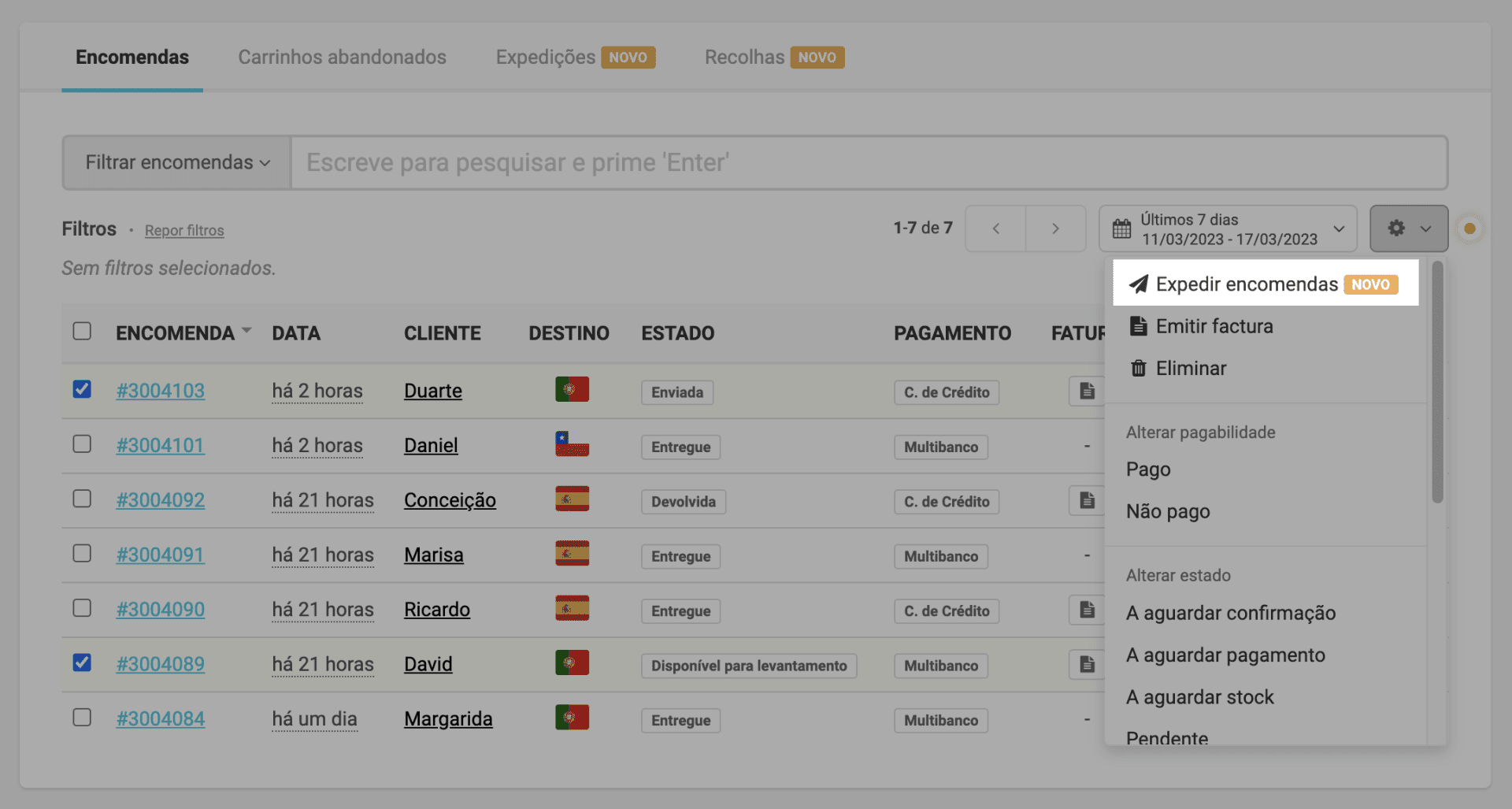
Task: Select the checkbox for order #3004101
Action: point(82,444)
